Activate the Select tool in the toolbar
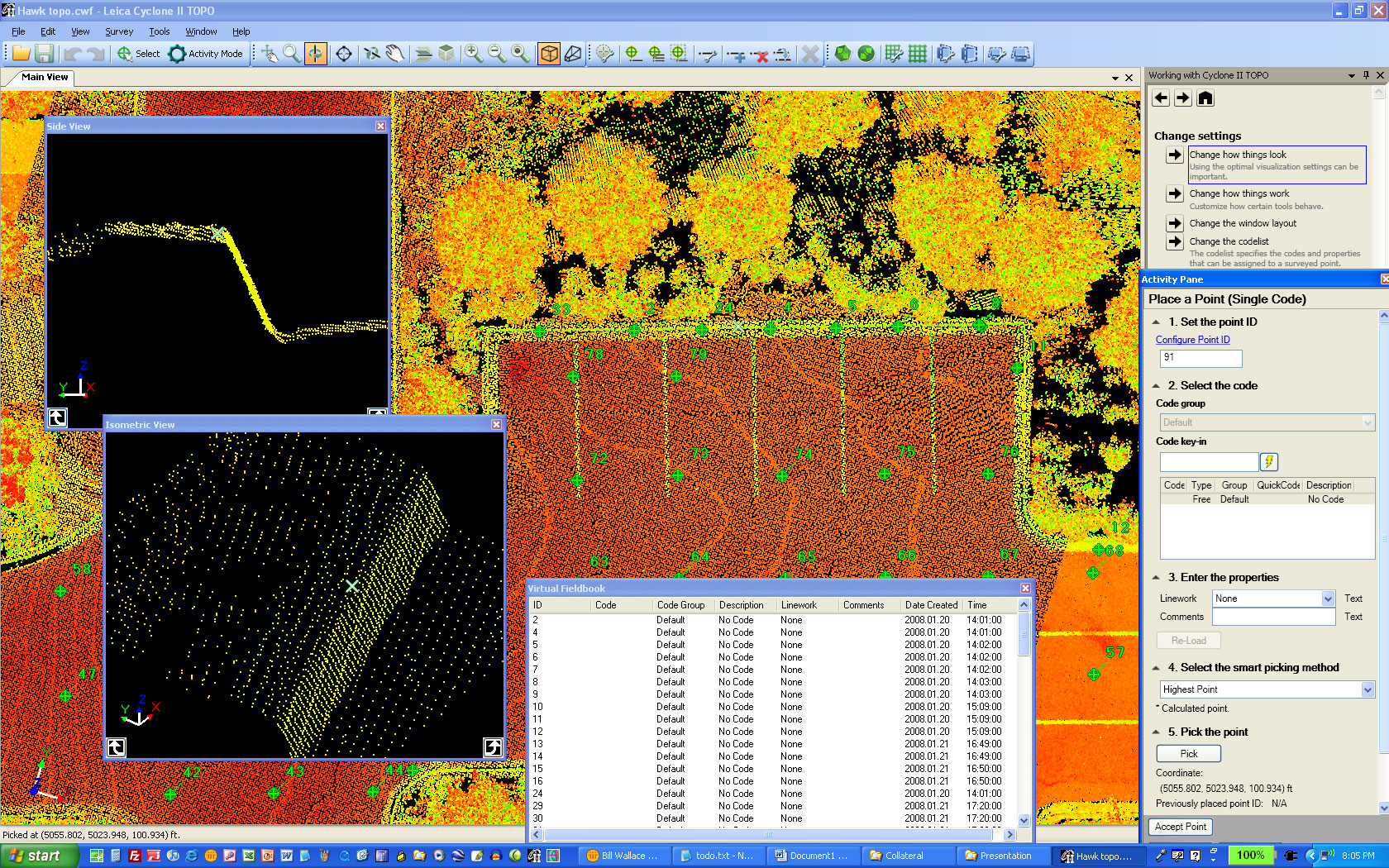Image resolution: width=1389 pixels, height=868 pixels. [x=138, y=54]
